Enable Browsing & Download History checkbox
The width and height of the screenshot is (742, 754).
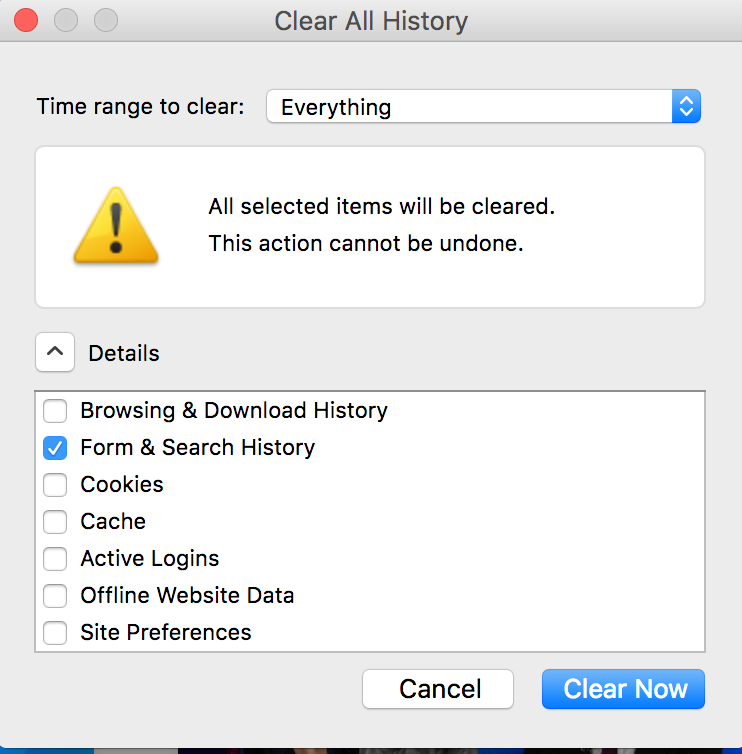point(55,411)
